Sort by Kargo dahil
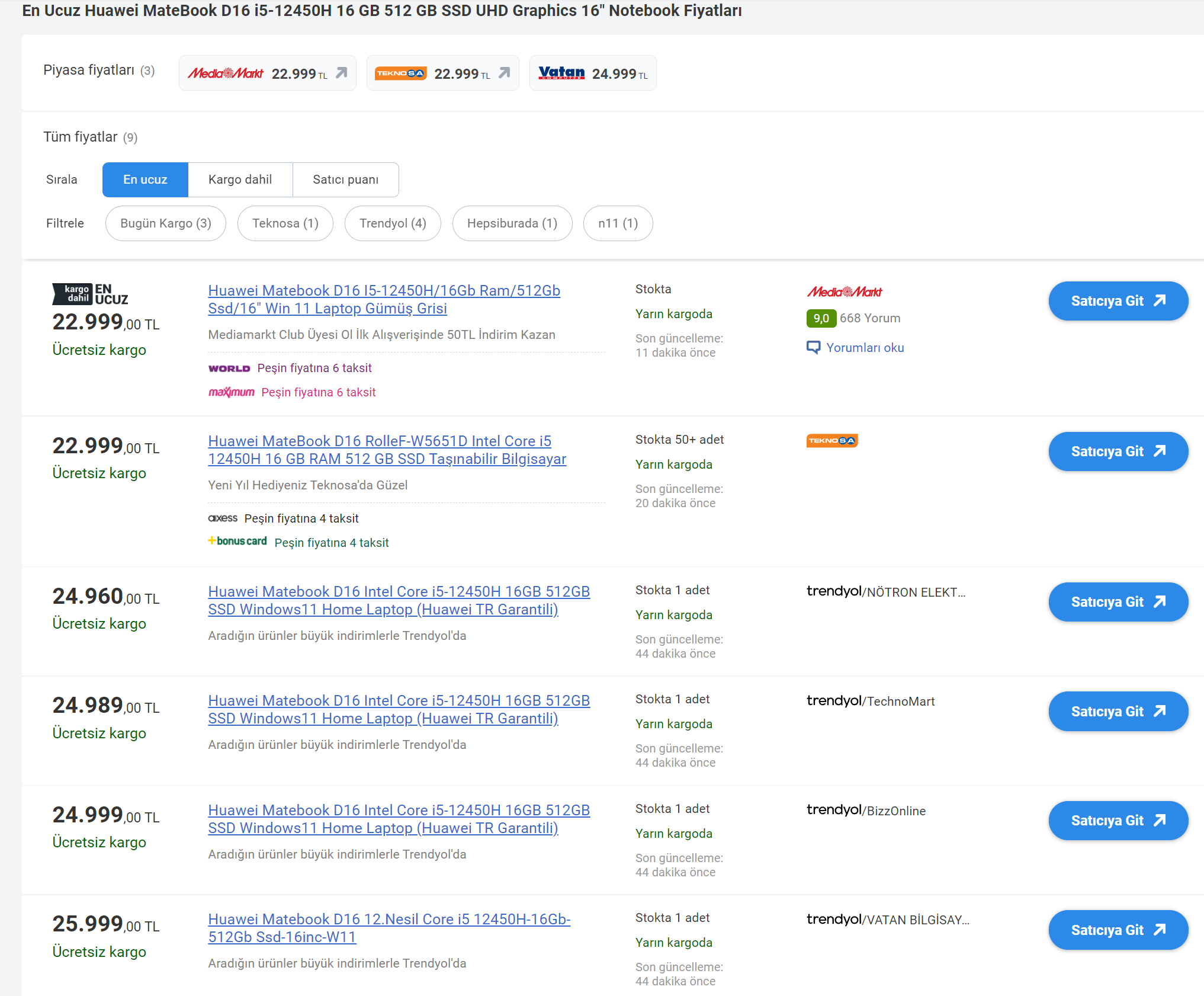This screenshot has height=996, width=1204. (240, 180)
